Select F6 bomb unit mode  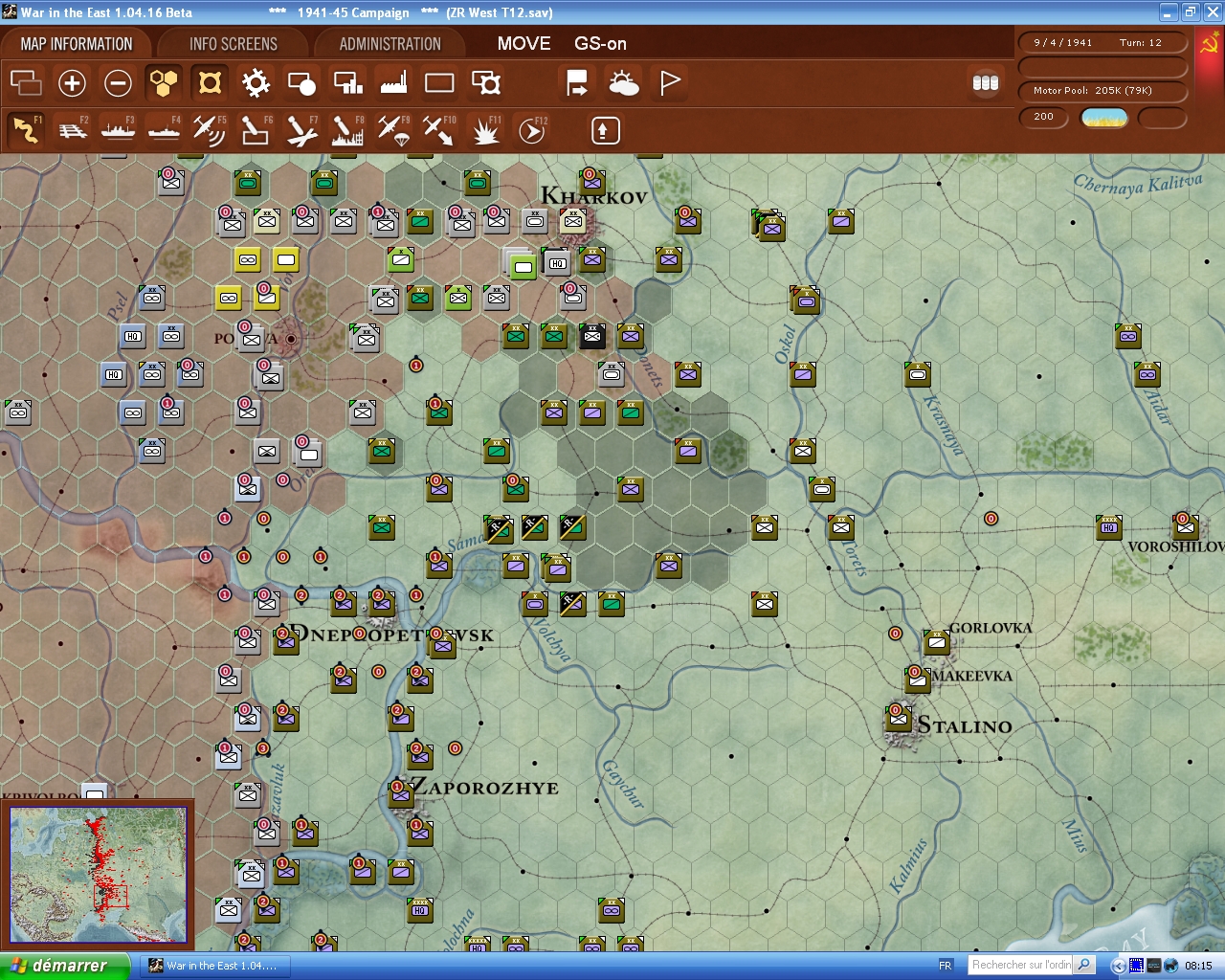[x=256, y=129]
